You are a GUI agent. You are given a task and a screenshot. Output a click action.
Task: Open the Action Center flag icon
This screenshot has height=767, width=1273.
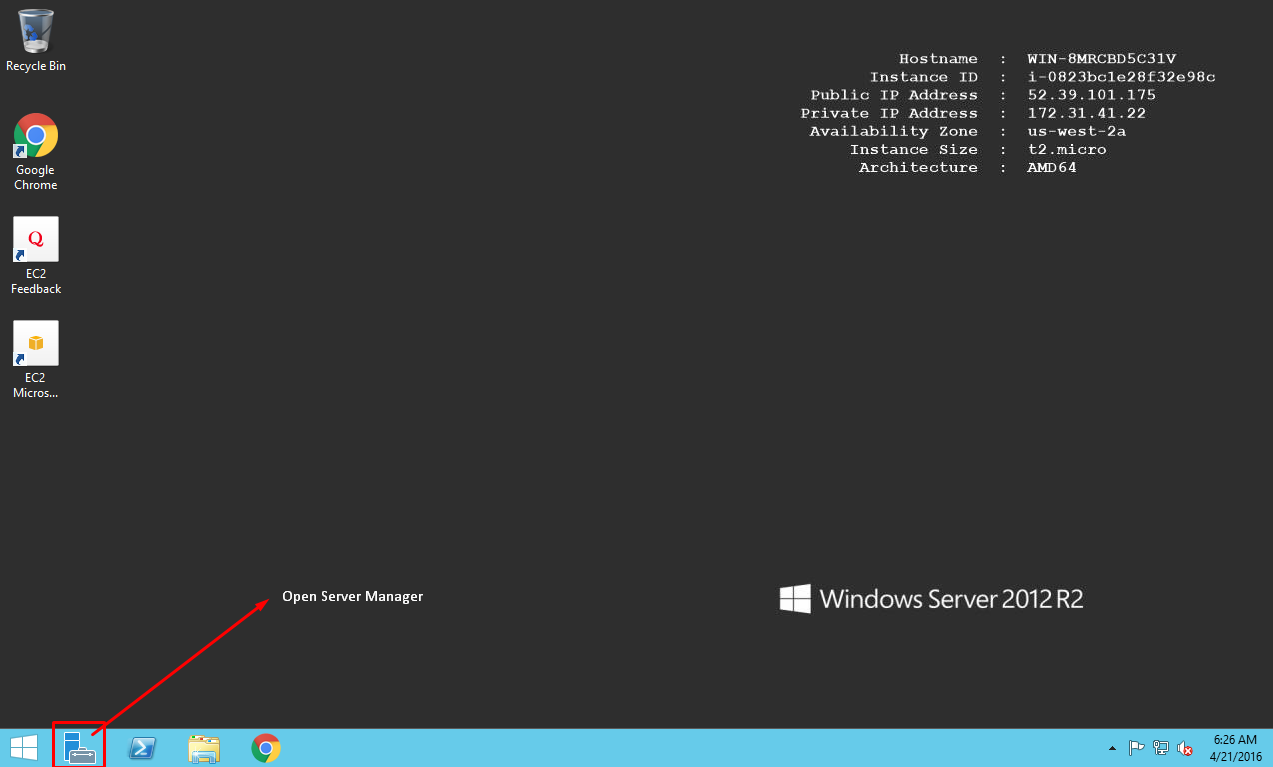[1137, 748]
